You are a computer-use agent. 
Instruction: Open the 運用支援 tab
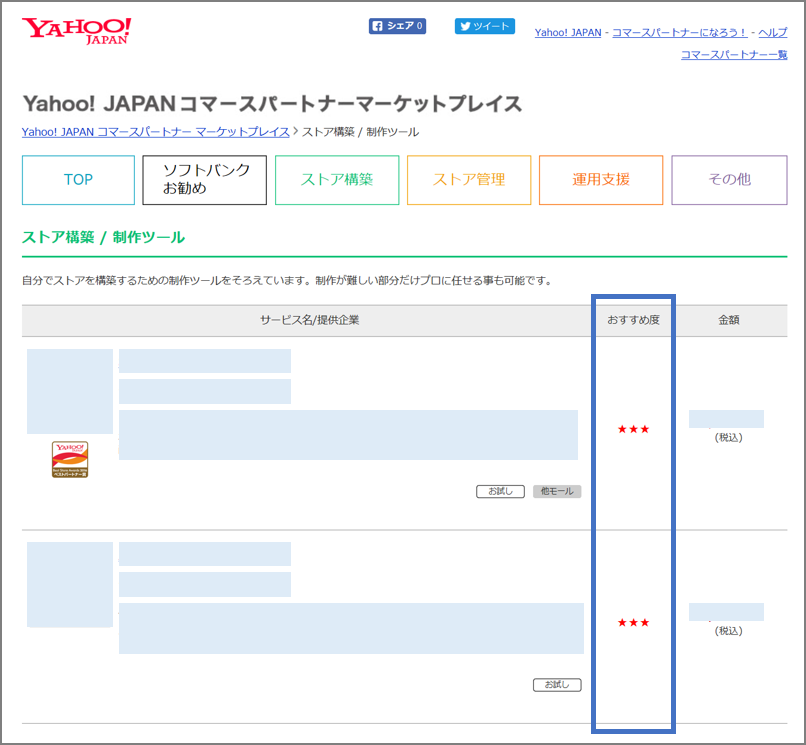pyautogui.click(x=601, y=180)
